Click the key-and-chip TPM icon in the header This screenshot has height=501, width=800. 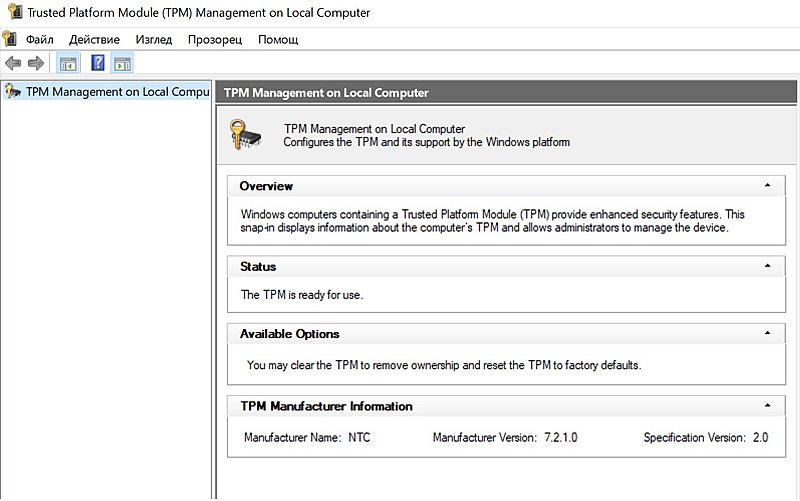pyautogui.click(x=246, y=135)
